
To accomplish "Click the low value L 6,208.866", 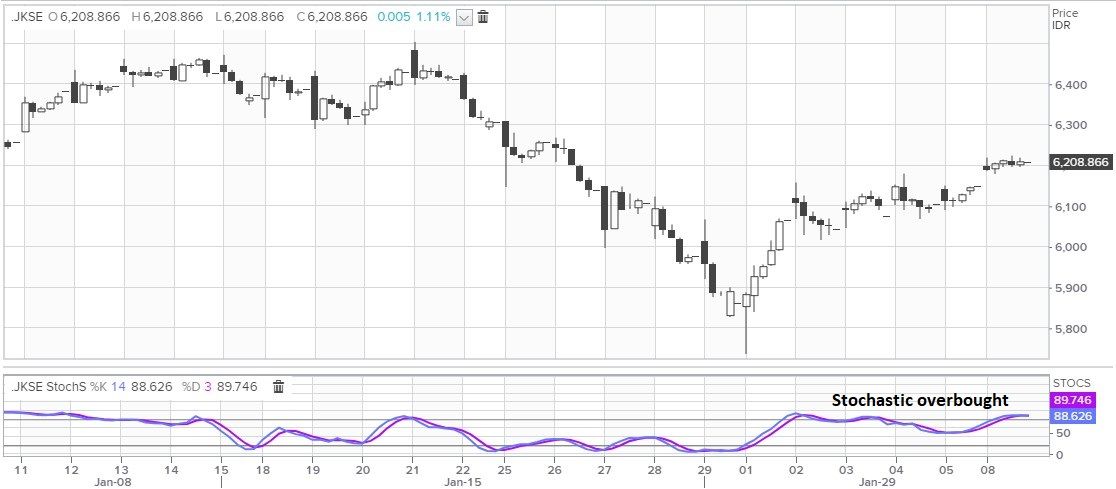I will [x=251, y=17].
